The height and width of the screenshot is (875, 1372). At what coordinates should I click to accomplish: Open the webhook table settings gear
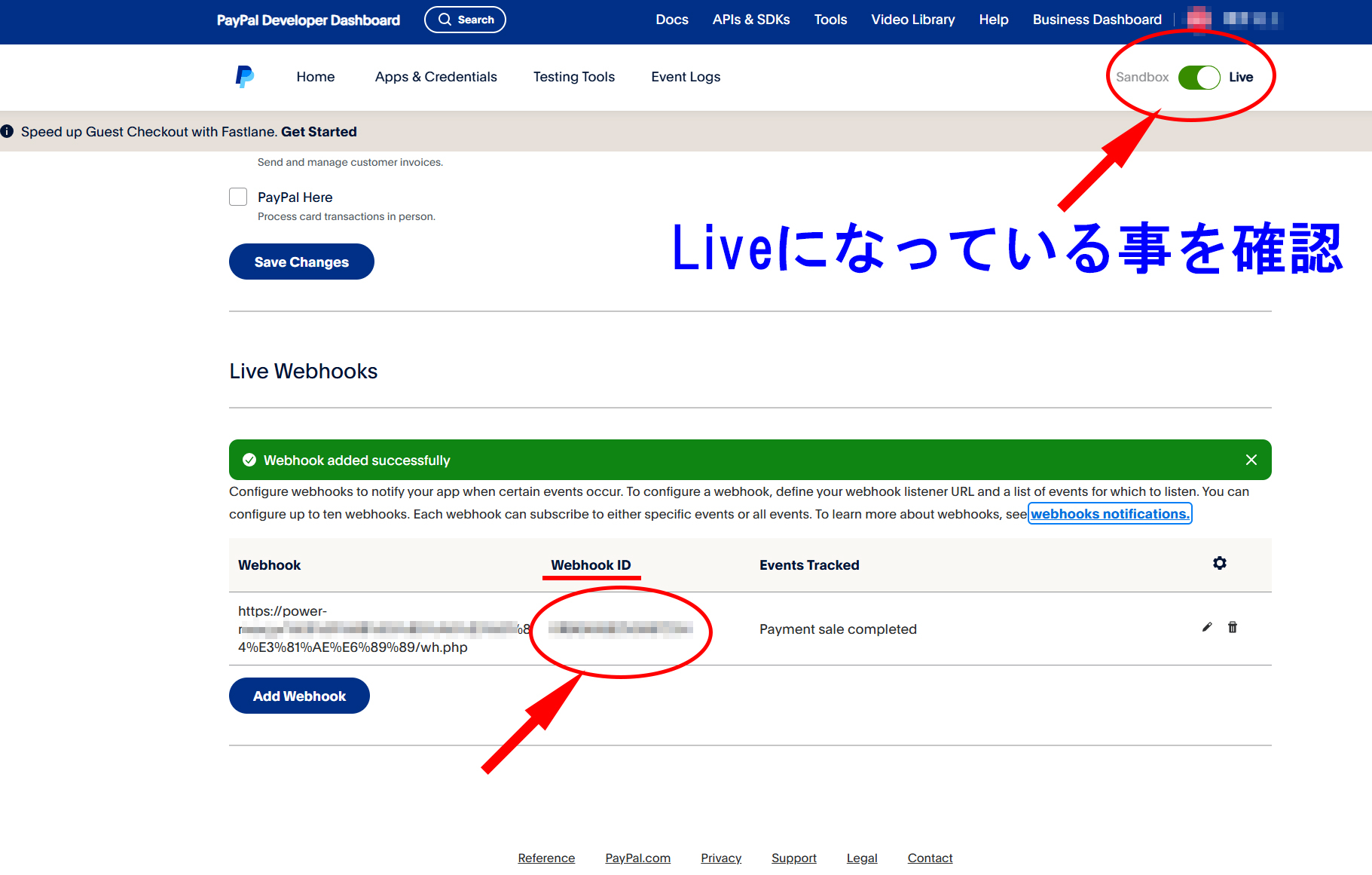[1220, 563]
